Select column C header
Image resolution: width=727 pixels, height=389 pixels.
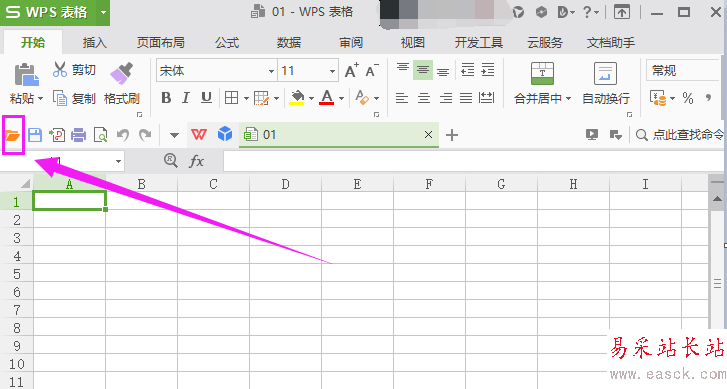(x=213, y=184)
